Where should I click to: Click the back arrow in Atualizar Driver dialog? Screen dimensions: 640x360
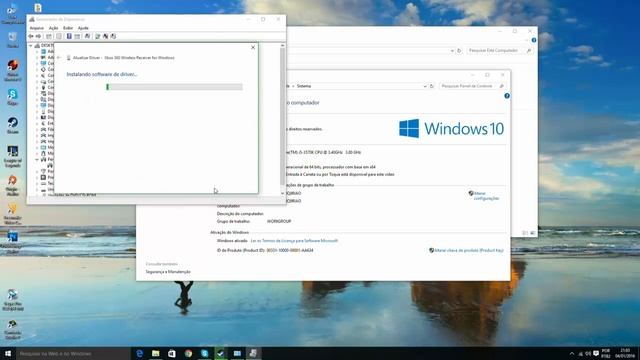[59, 58]
